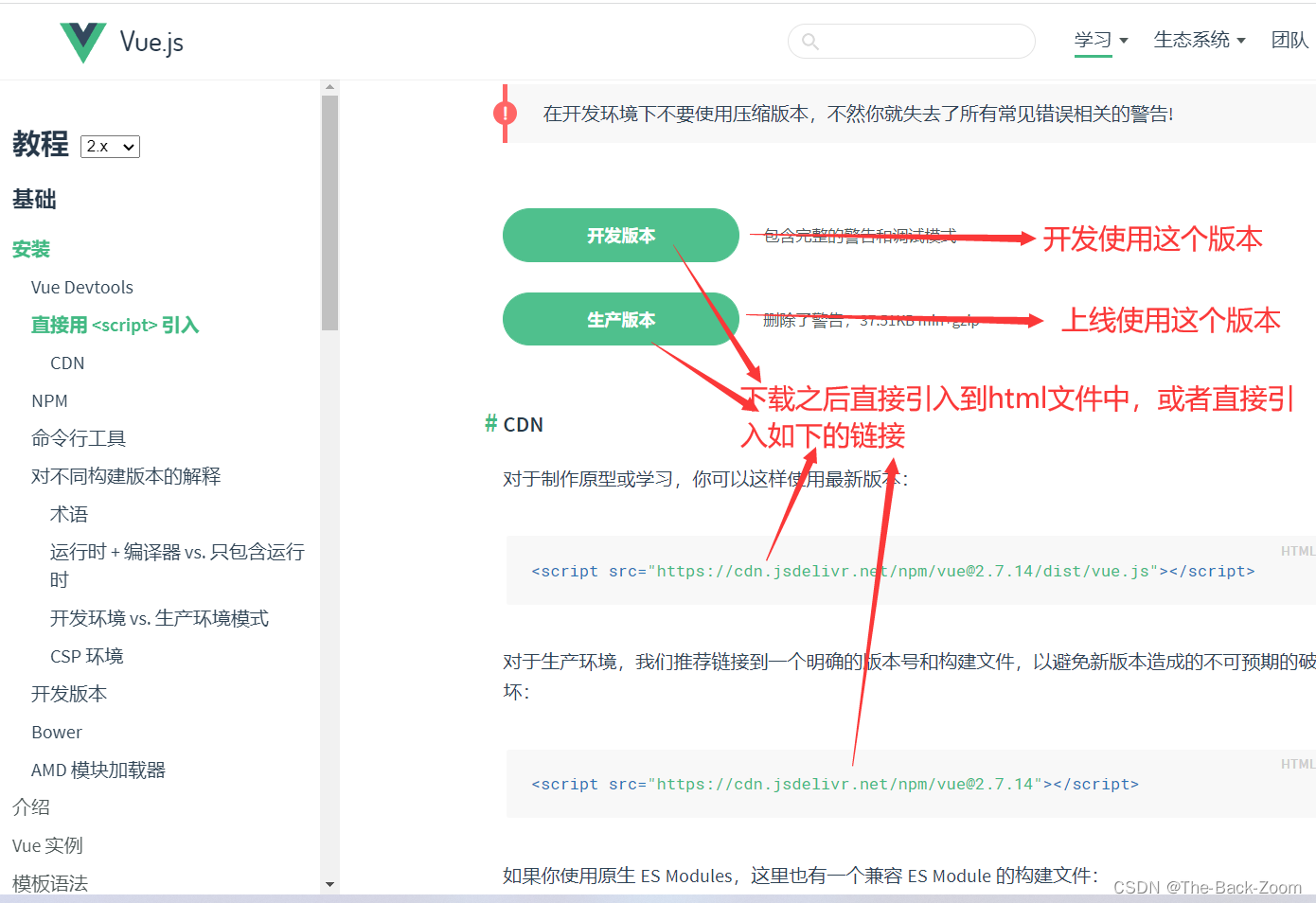Select 直接用 <script> 引入 sidebar link
This screenshot has width=1316, height=903.
[x=116, y=325]
